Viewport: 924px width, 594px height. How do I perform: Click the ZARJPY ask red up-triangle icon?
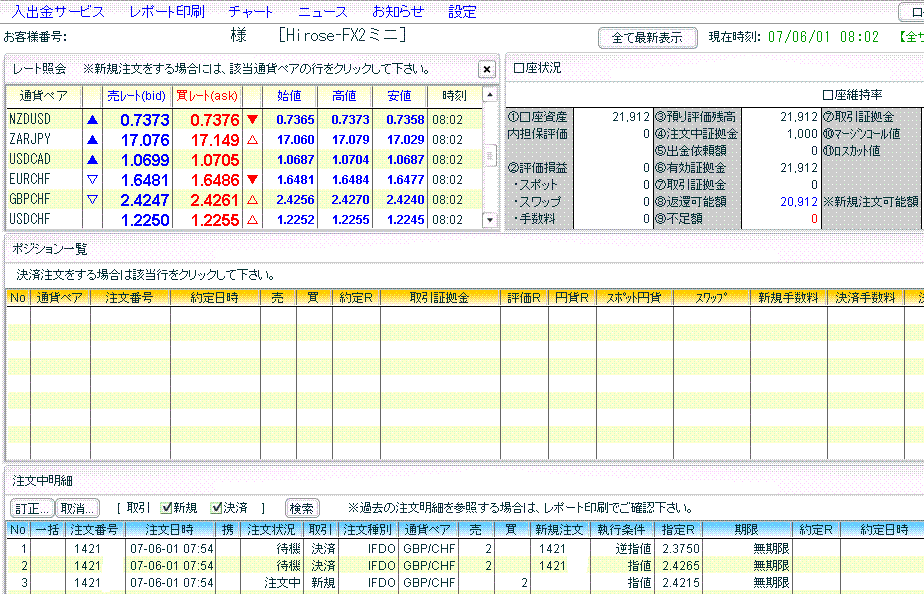(252, 140)
